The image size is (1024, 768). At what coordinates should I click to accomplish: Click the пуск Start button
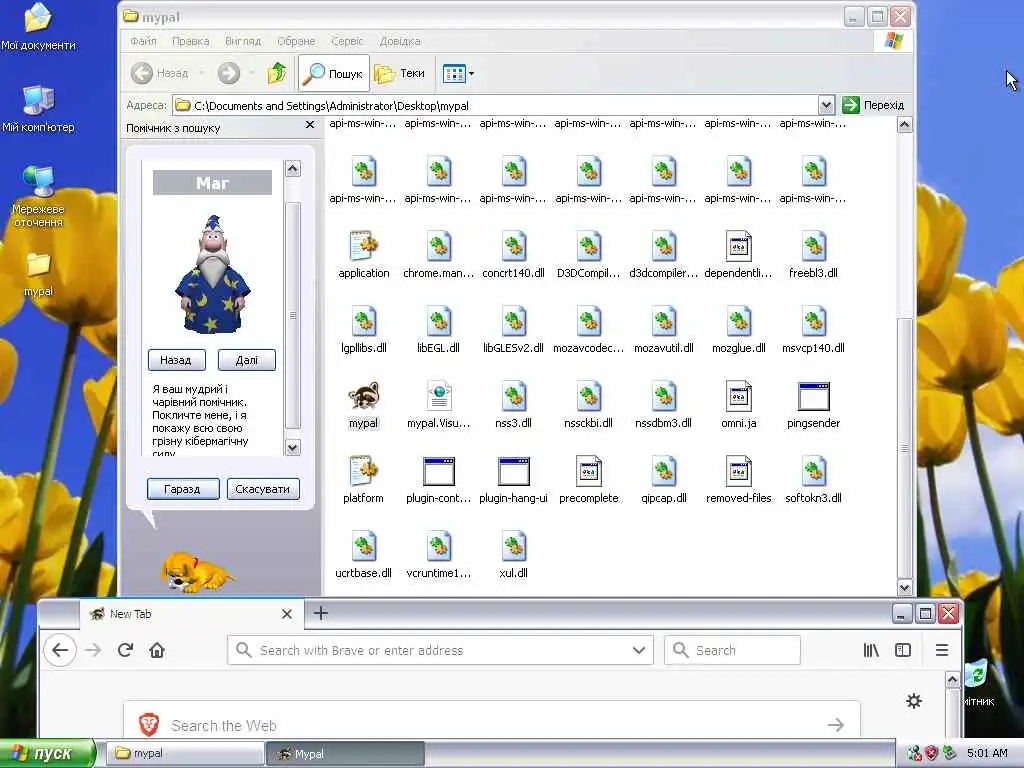47,754
